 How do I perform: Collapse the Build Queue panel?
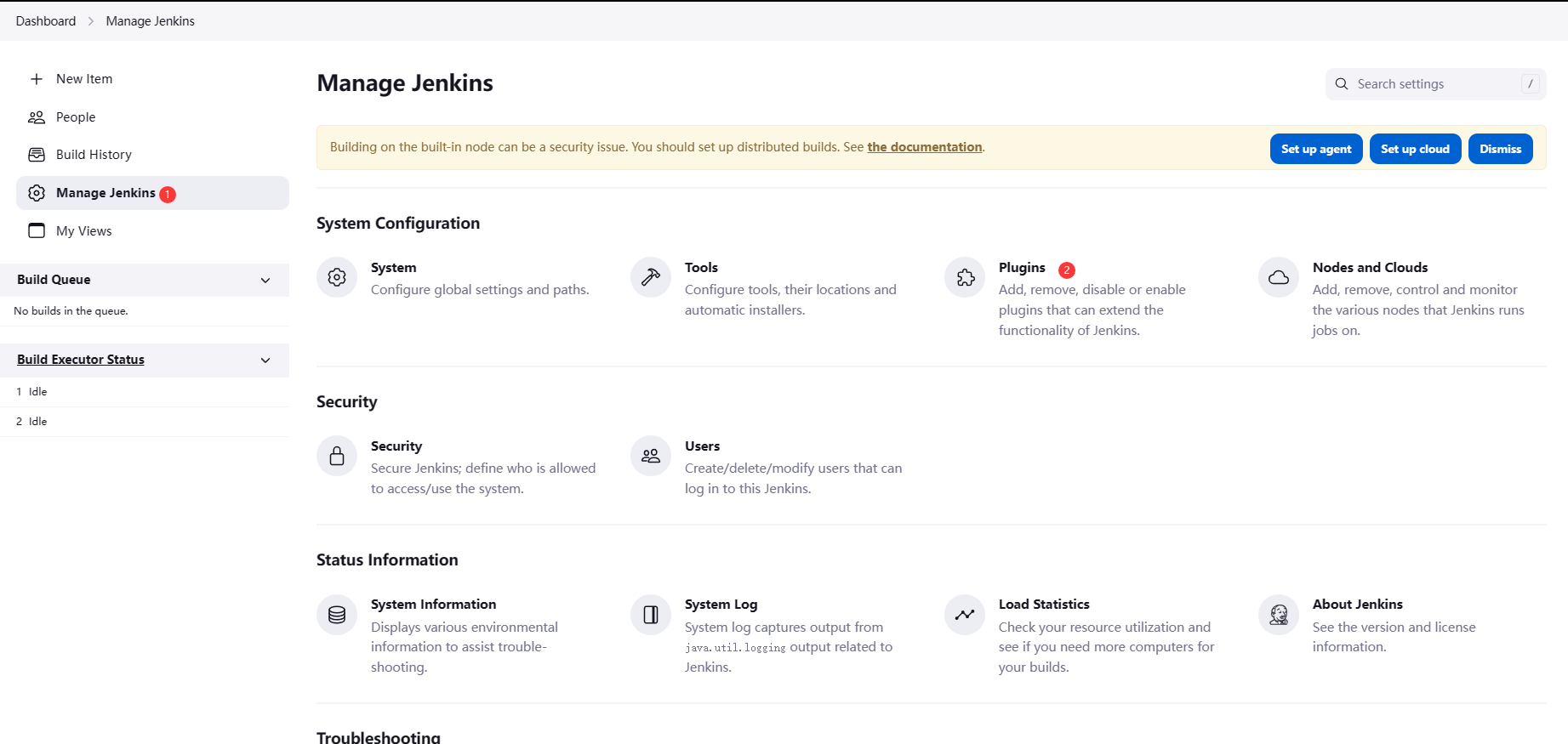coord(265,281)
